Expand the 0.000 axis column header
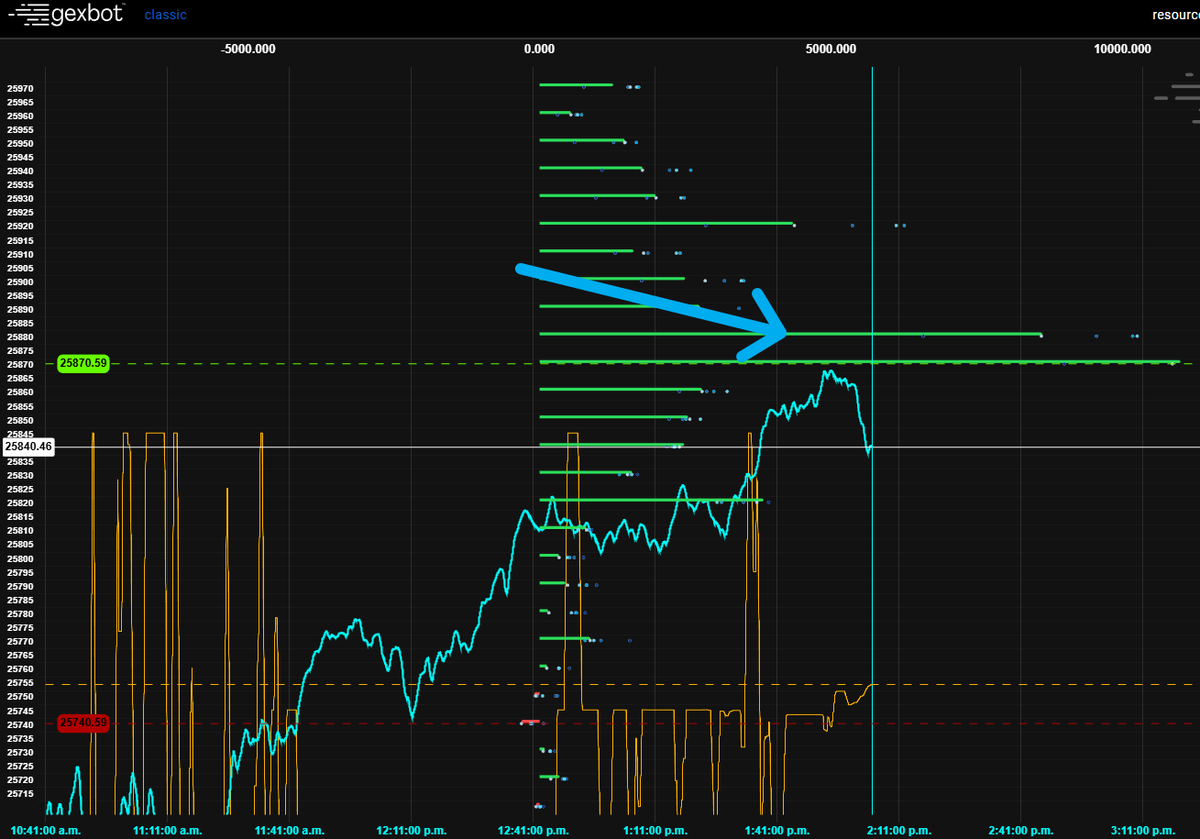The image size is (1200, 839). point(539,48)
